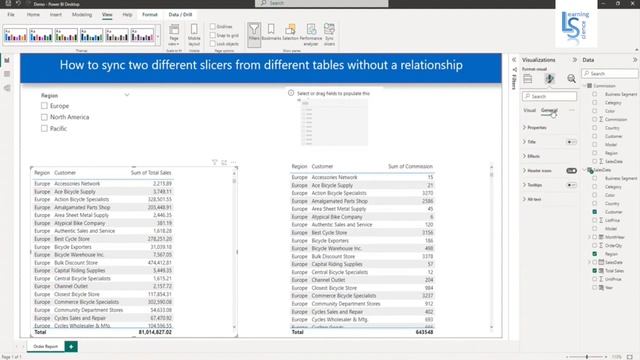The image size is (640, 360).
Task: Check the North America slicer option
Action: point(44,117)
